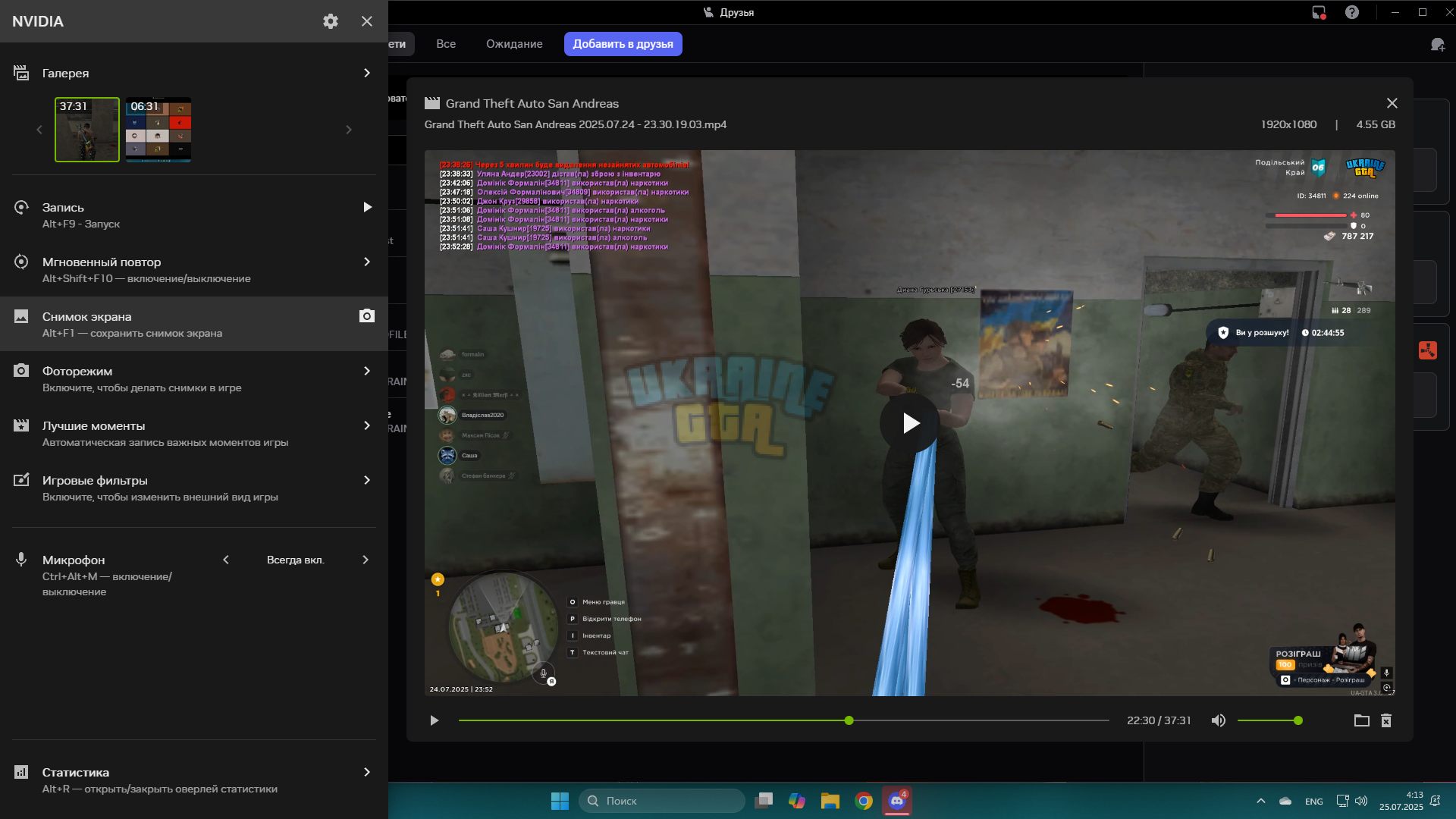Switch microphone mode to next option

pos(366,560)
